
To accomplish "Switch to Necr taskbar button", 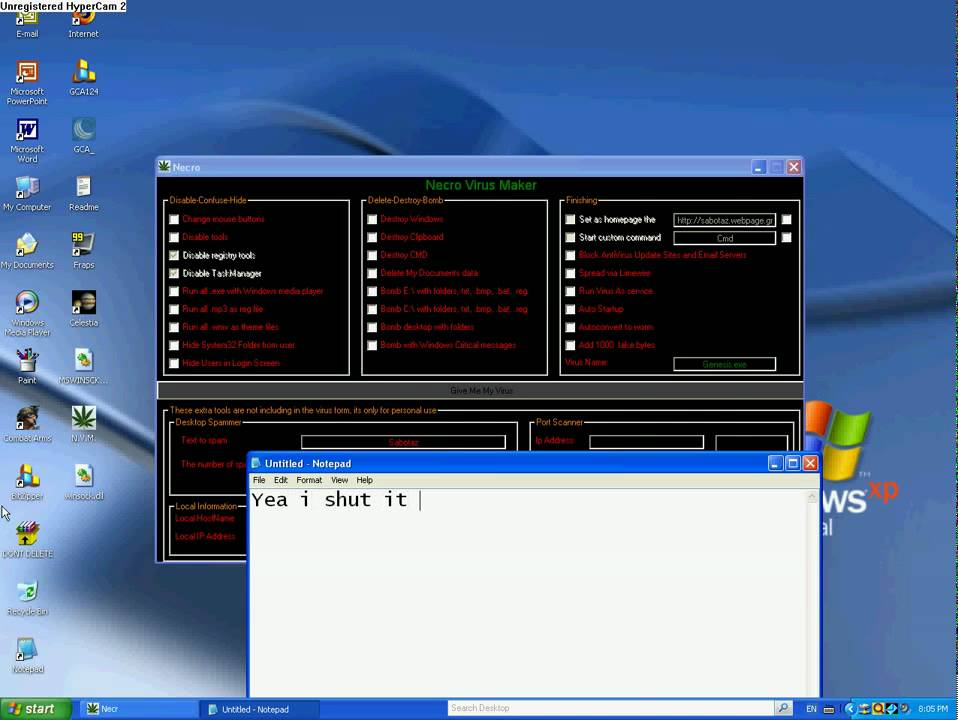I will point(139,709).
